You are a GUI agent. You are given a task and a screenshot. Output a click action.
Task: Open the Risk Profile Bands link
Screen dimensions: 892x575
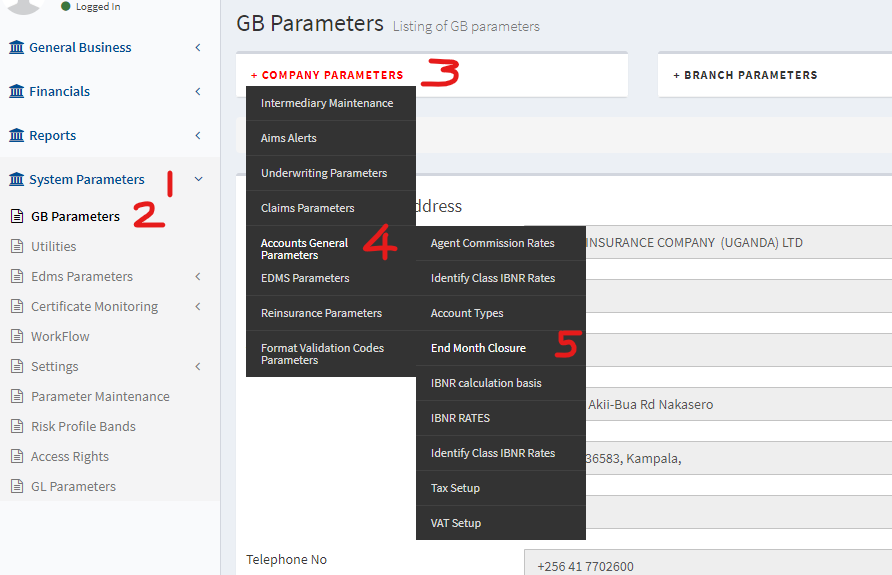83,426
